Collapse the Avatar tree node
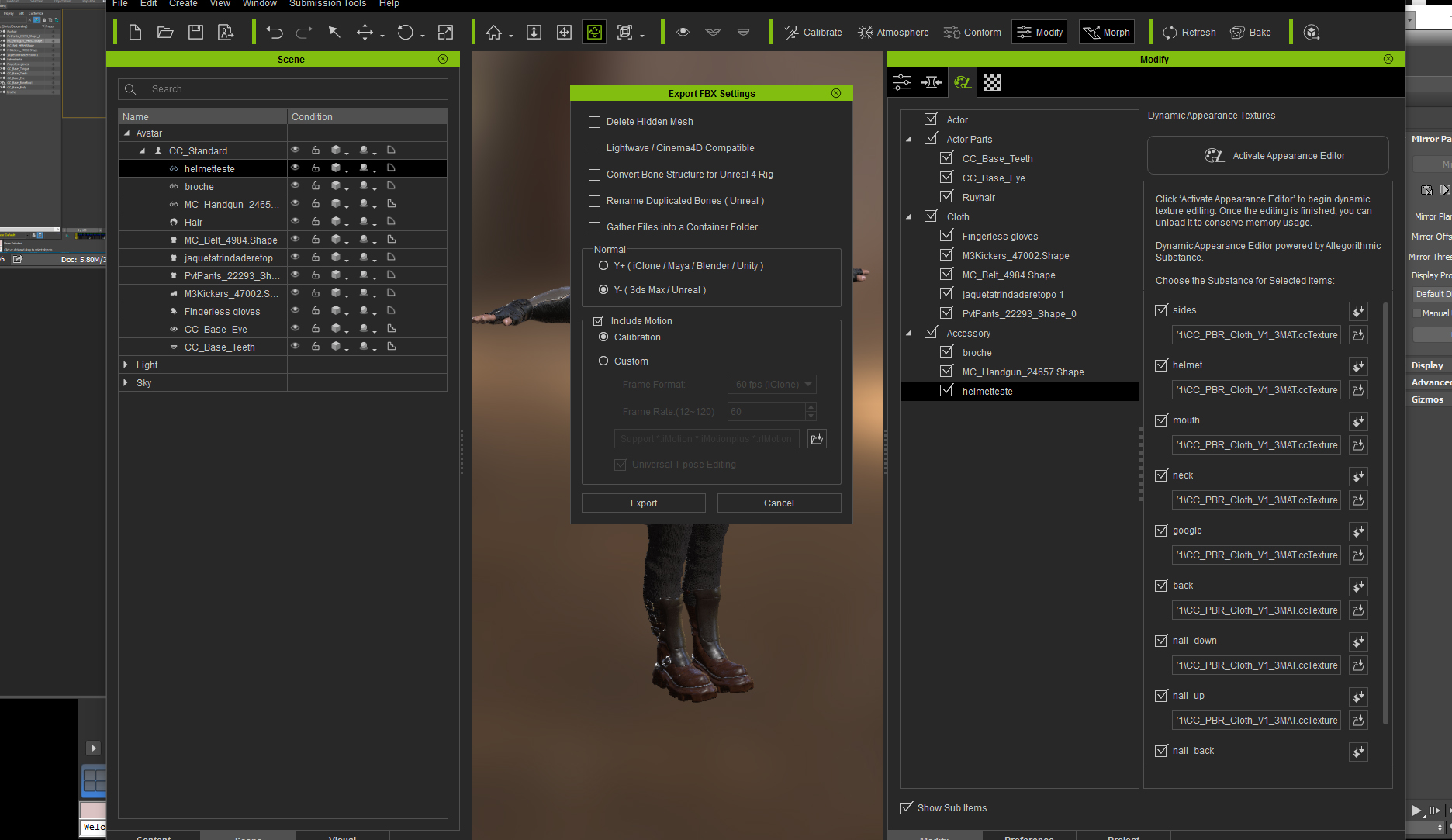Image resolution: width=1452 pixels, height=840 pixels. 127,133
